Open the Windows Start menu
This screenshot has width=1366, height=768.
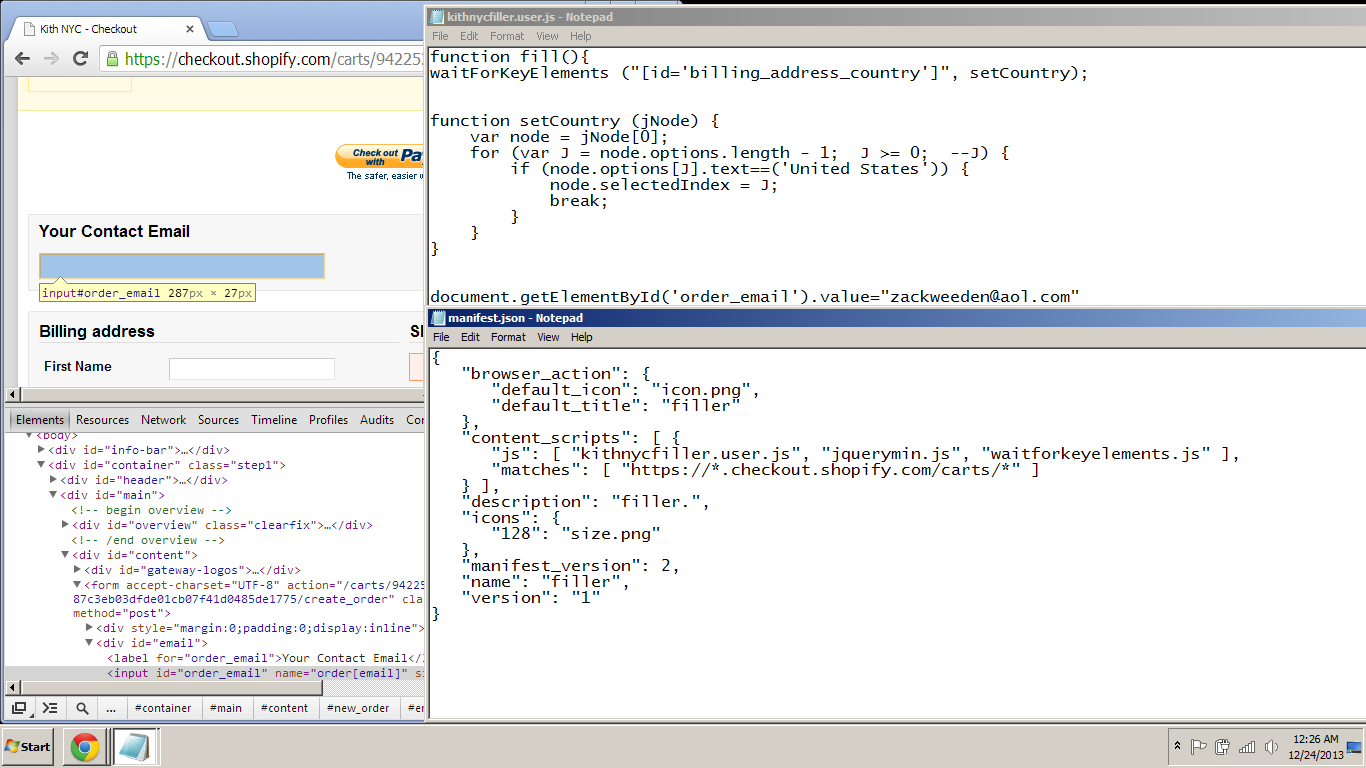(27, 747)
